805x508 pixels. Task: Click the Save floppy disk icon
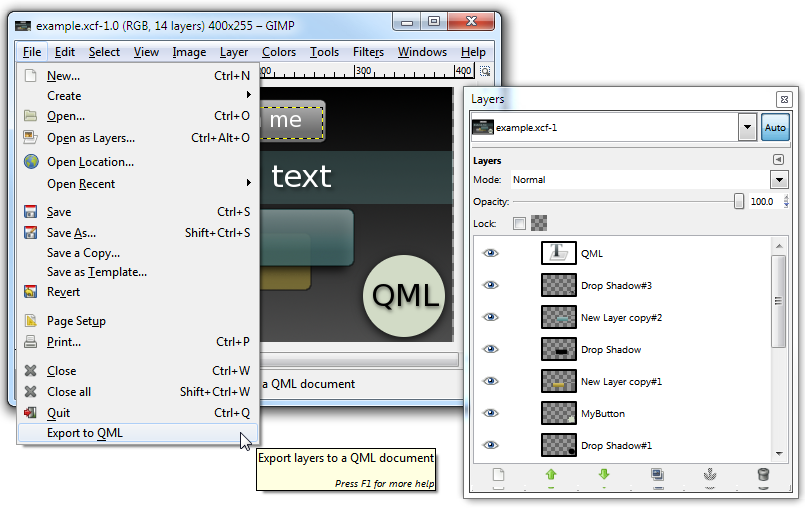click(31, 212)
